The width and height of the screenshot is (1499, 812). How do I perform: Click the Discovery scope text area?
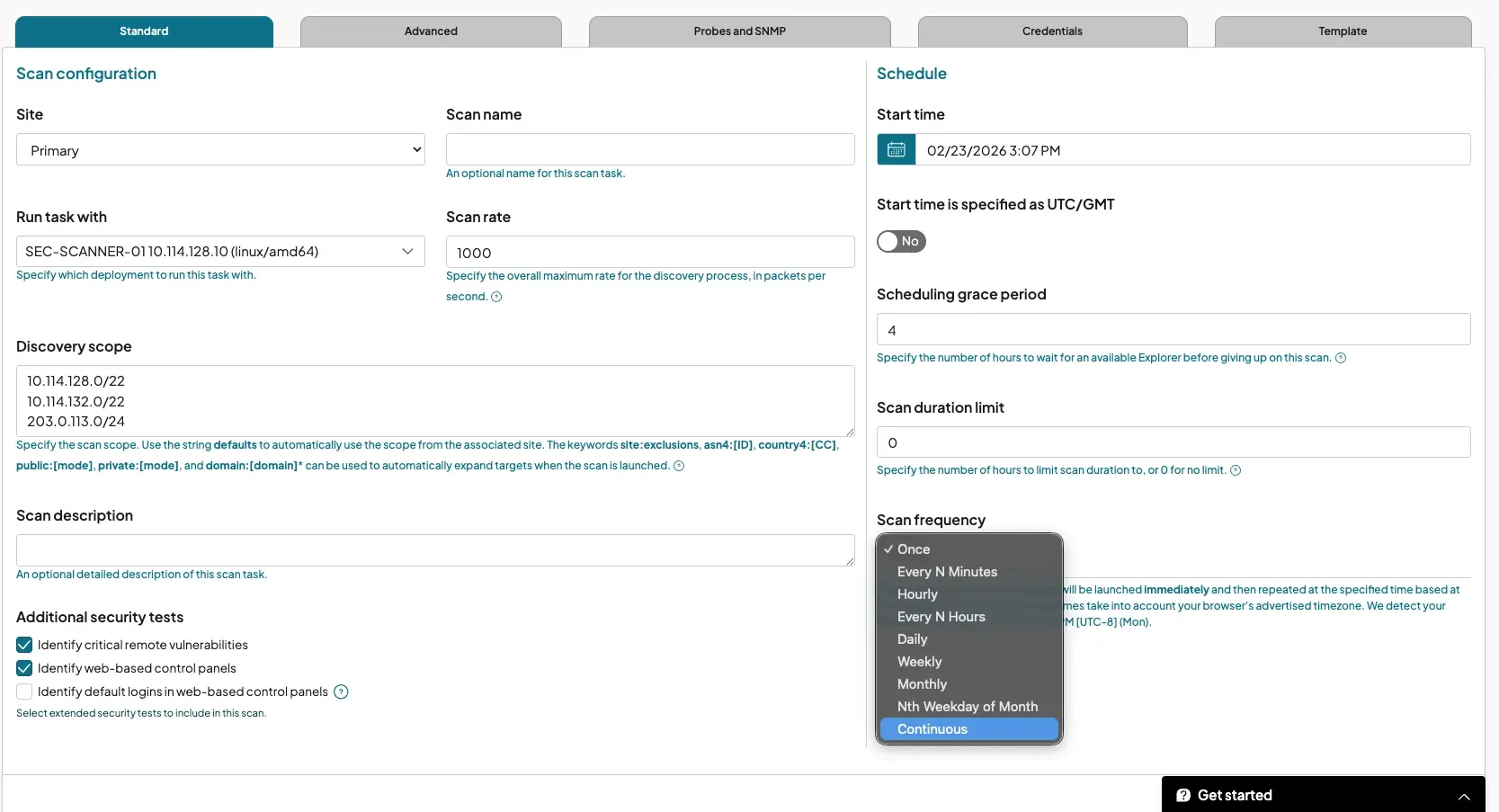tap(435, 401)
